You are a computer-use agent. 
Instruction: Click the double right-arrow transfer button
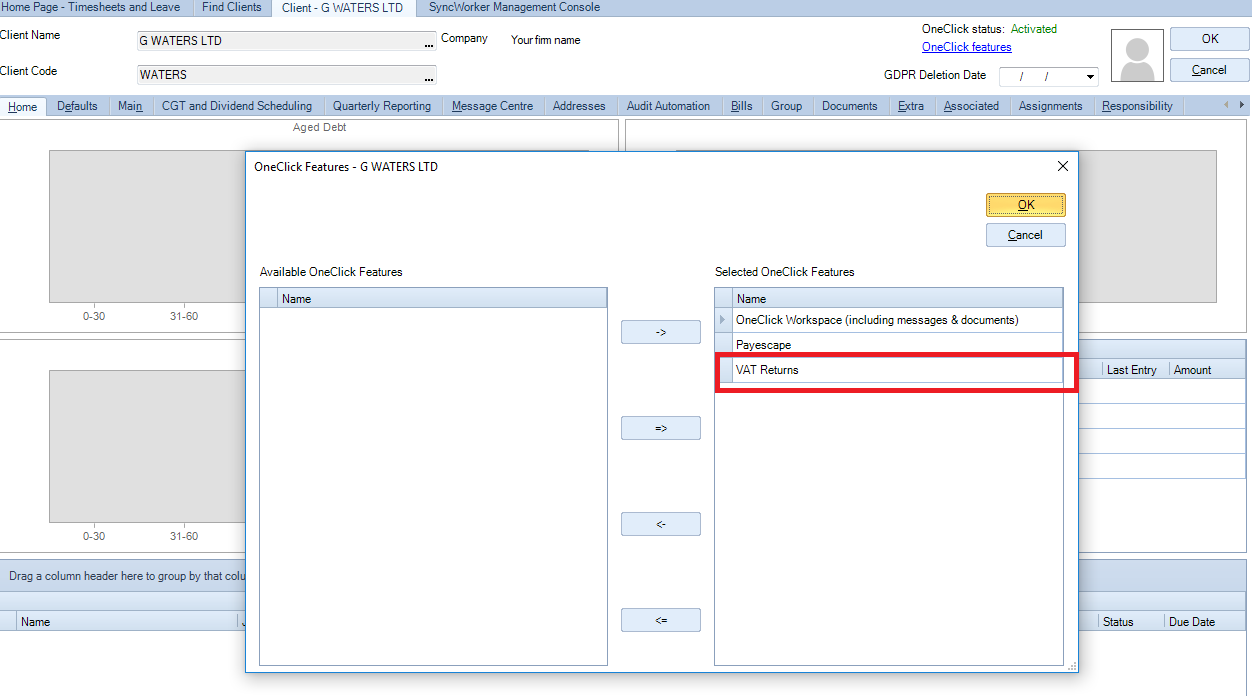tap(660, 427)
